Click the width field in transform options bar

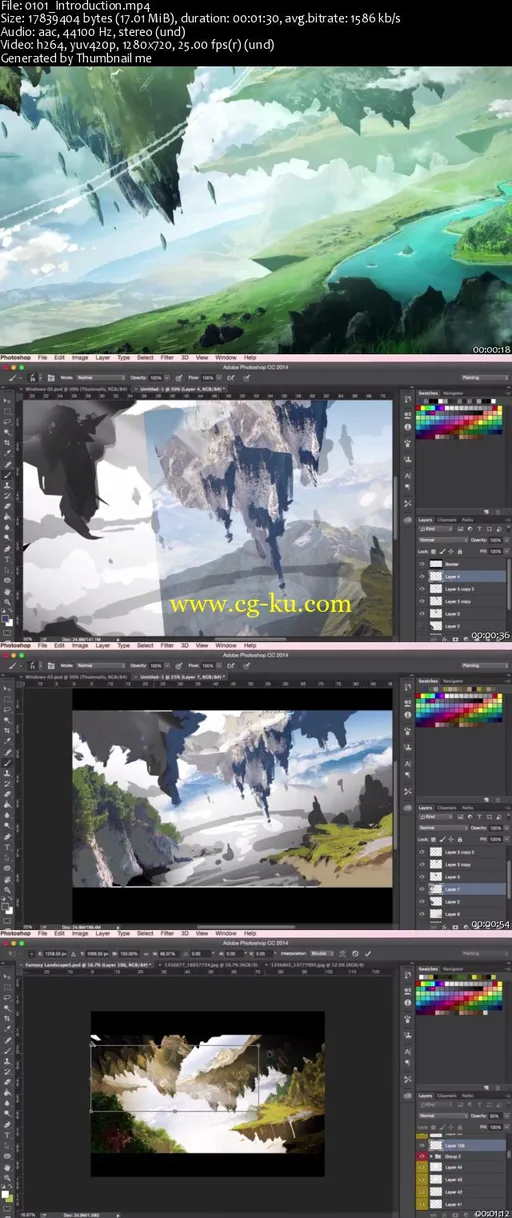click(129, 954)
